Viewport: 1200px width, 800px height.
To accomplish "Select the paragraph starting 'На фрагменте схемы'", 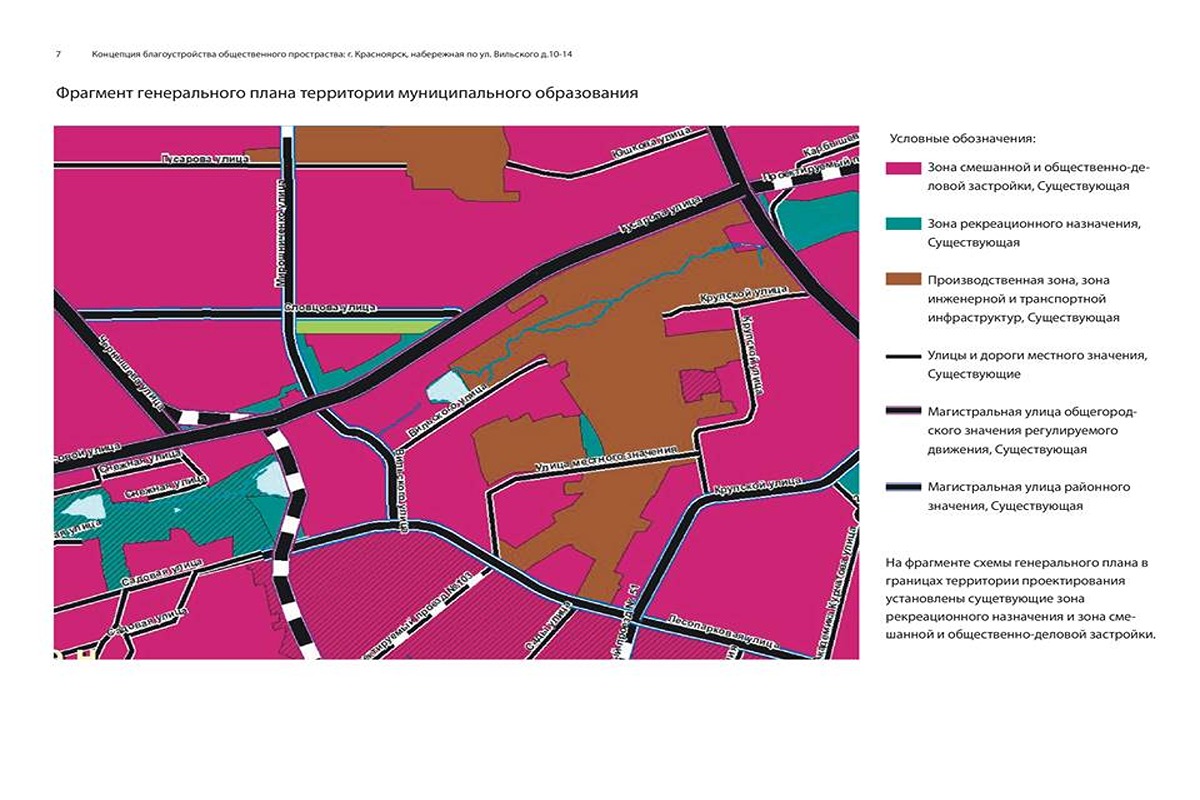I will 1020,598.
